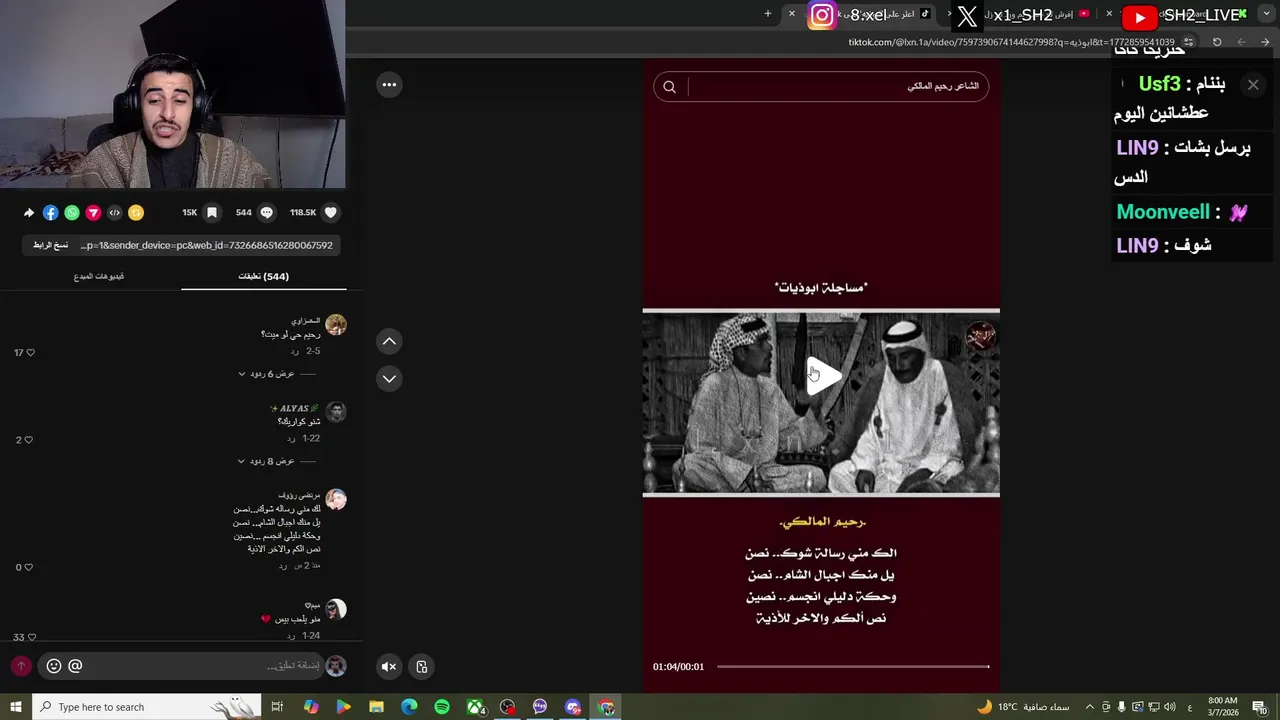1280x720 pixels.
Task: Open comments via the speech bubble icon
Action: tap(267, 212)
